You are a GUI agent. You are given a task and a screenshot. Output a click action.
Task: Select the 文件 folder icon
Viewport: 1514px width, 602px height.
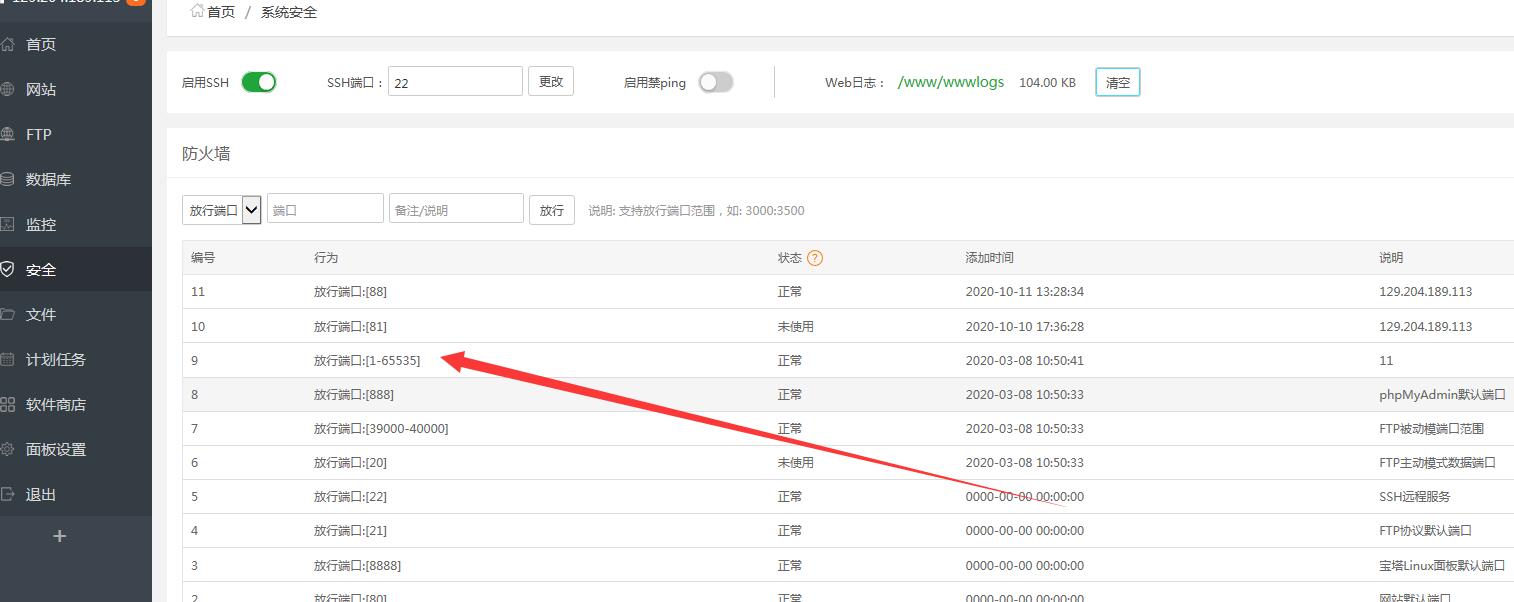tap(7, 314)
